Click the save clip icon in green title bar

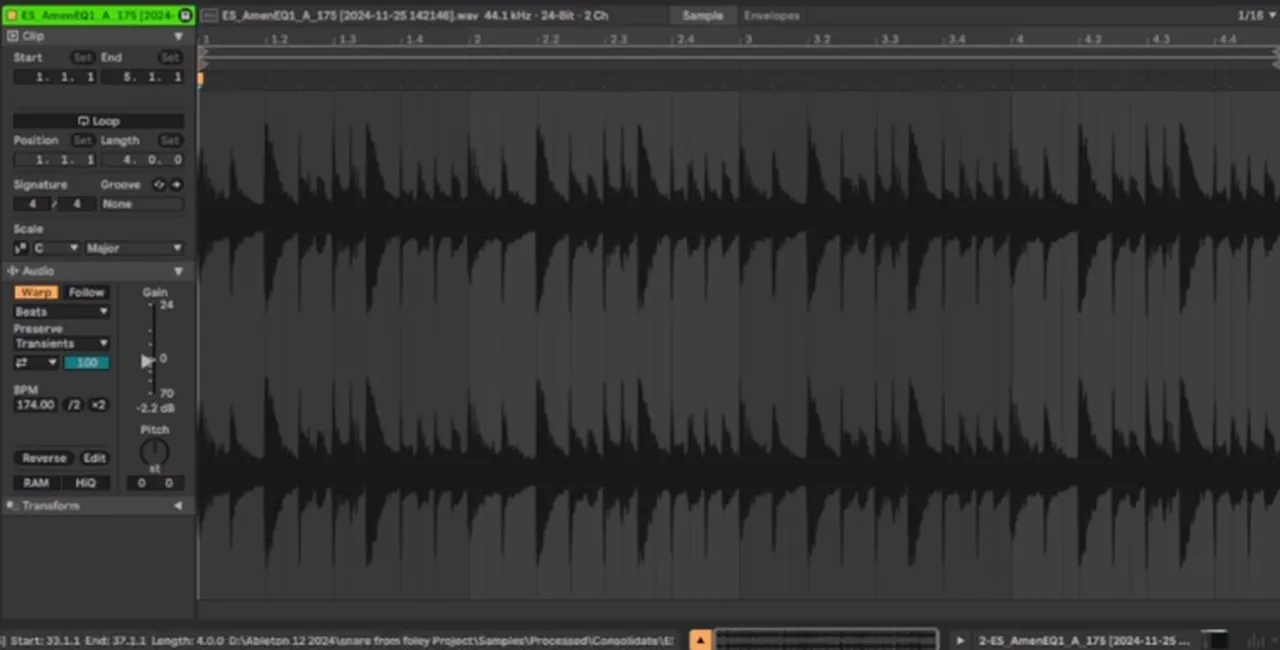[185, 15]
